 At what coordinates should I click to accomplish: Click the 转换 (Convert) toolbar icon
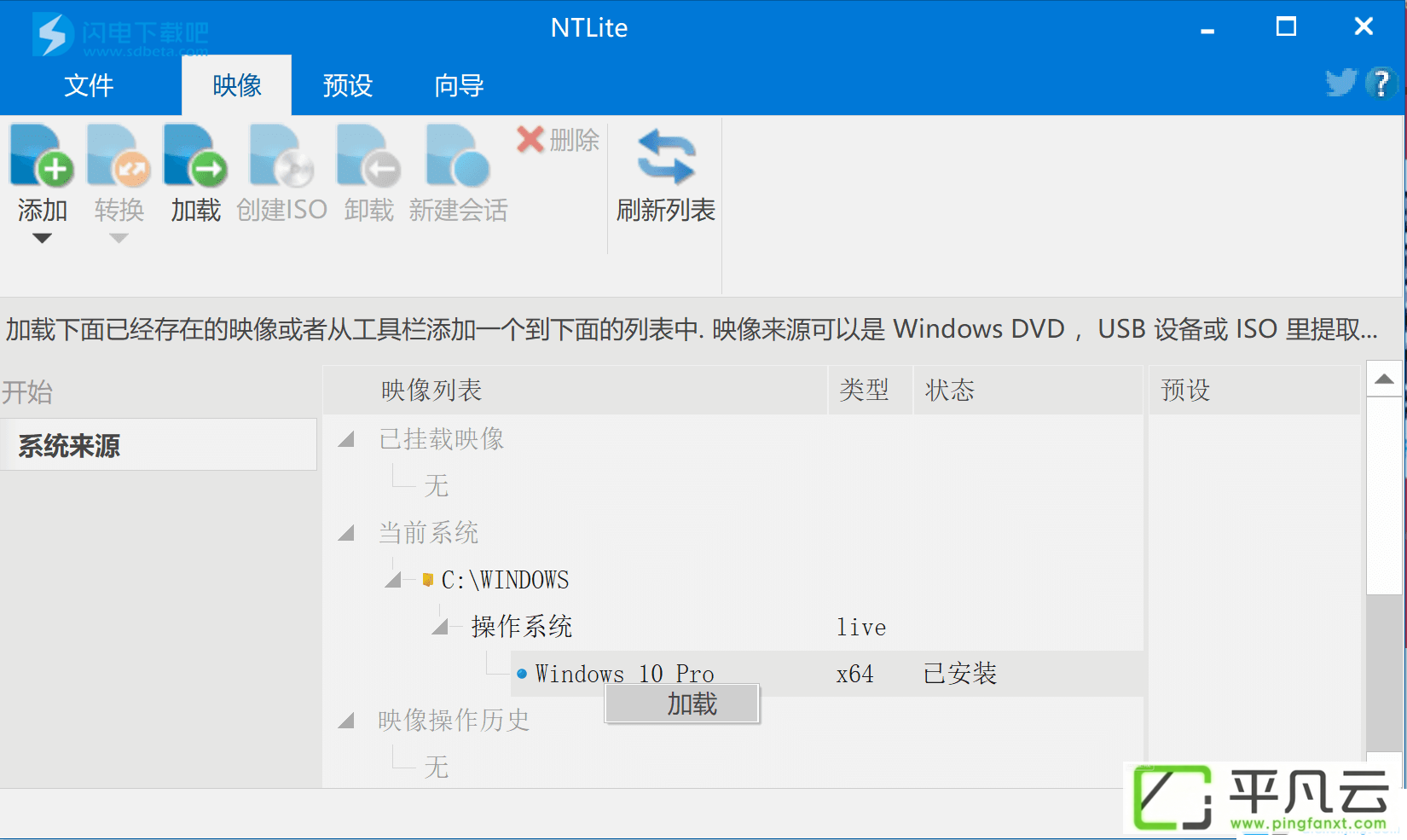click(119, 155)
